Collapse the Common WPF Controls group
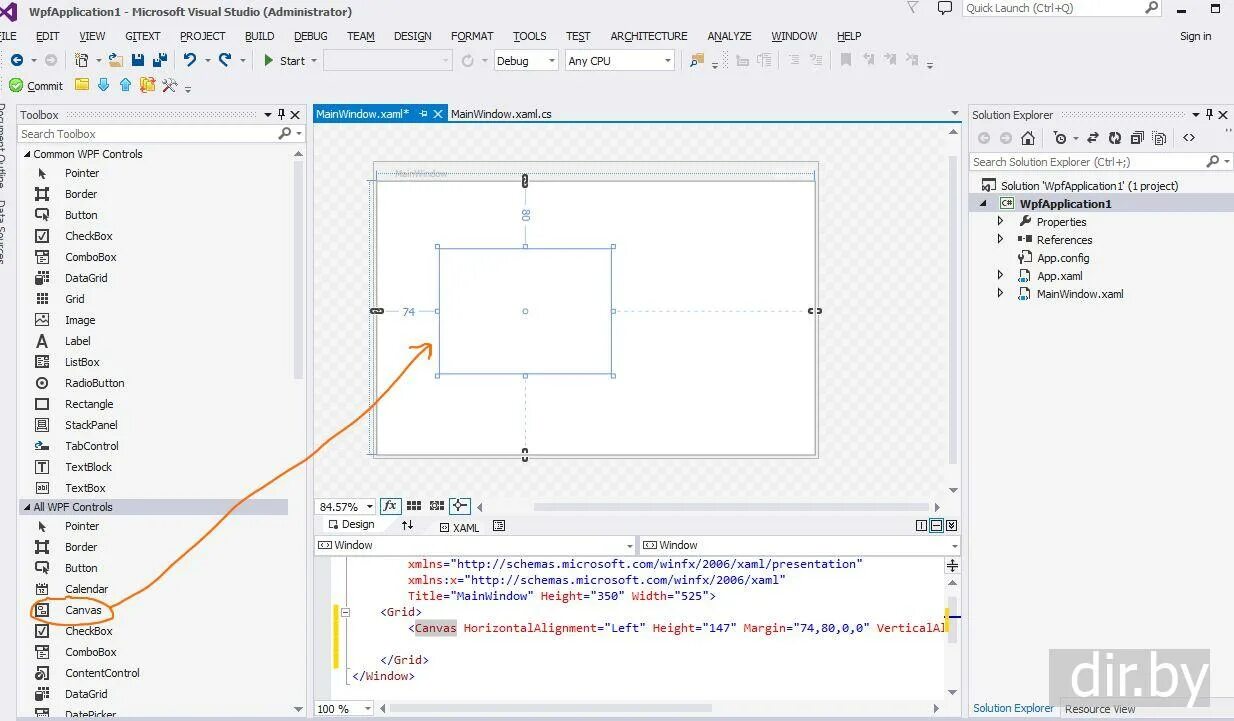 coord(26,154)
